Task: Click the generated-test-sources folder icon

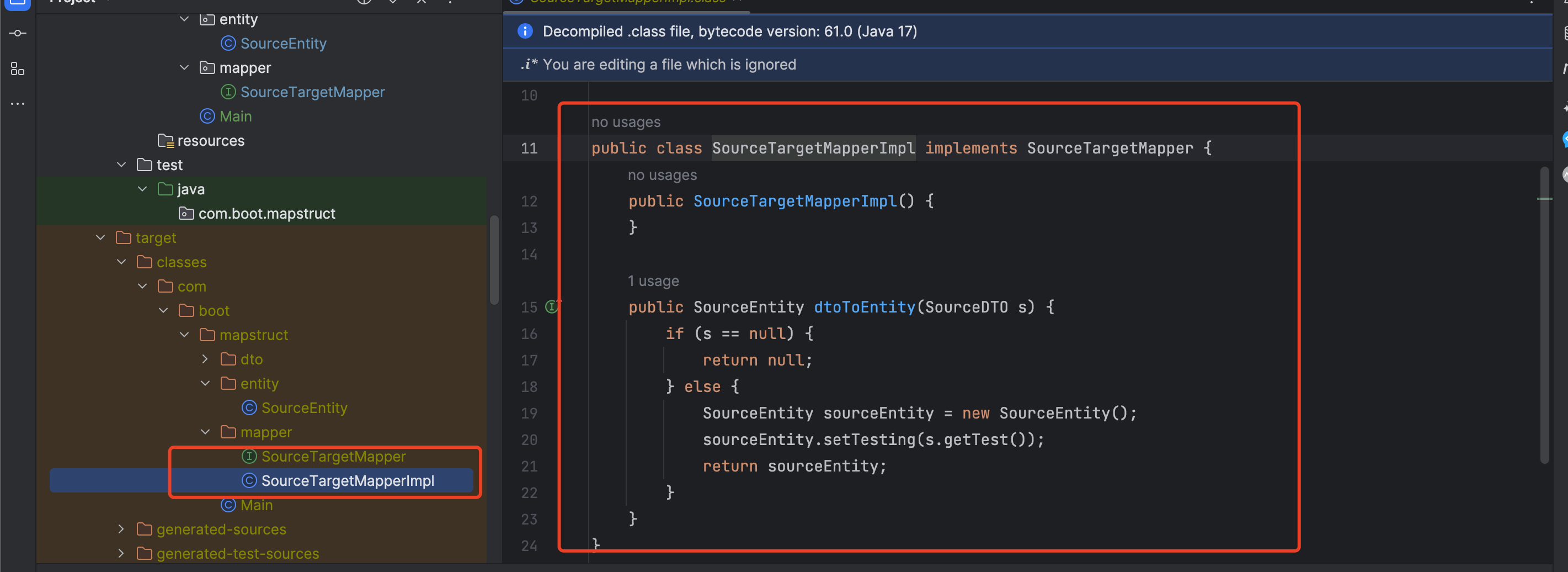Action: pos(144,554)
